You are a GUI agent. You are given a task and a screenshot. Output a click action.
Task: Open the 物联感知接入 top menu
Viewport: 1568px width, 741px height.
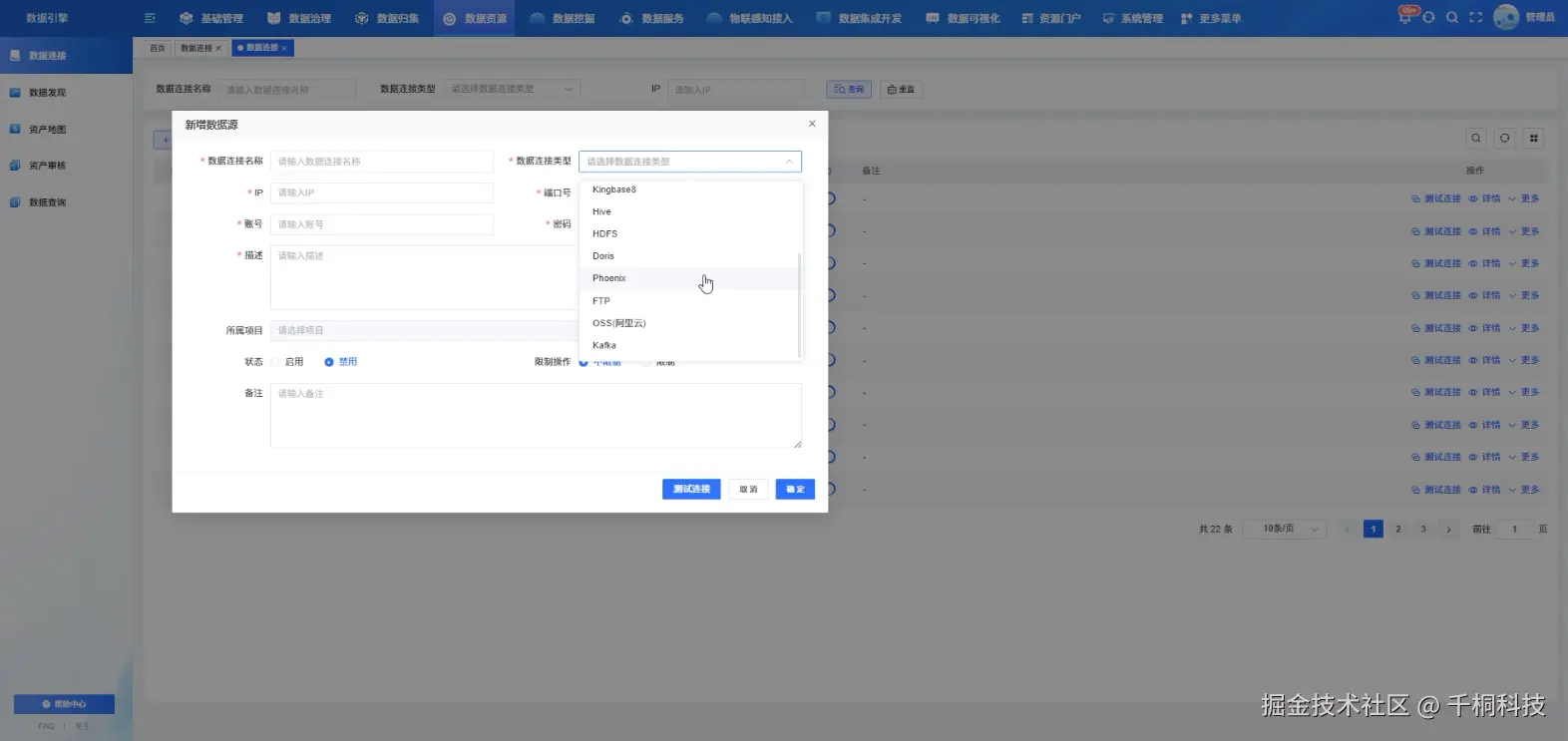[x=750, y=18]
